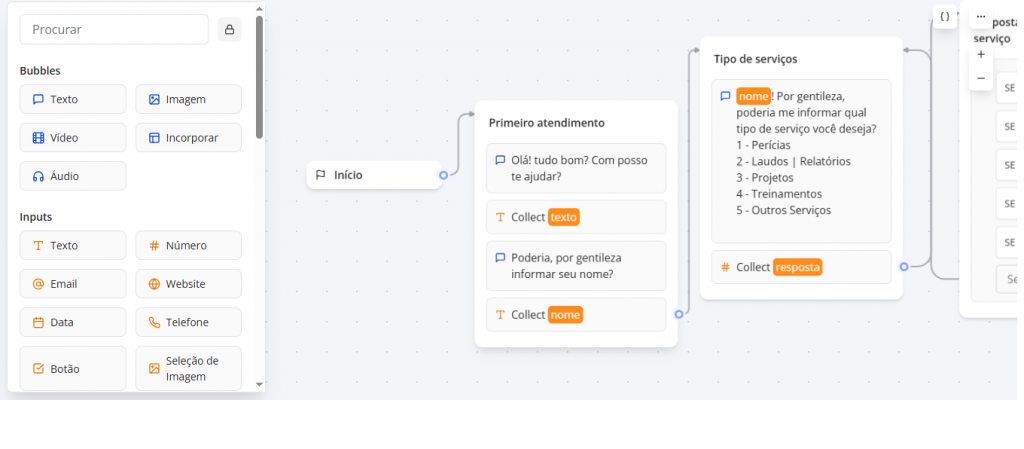The image size is (1024, 449).
Task: Open the variables curly-braces button
Action: coord(945,16)
